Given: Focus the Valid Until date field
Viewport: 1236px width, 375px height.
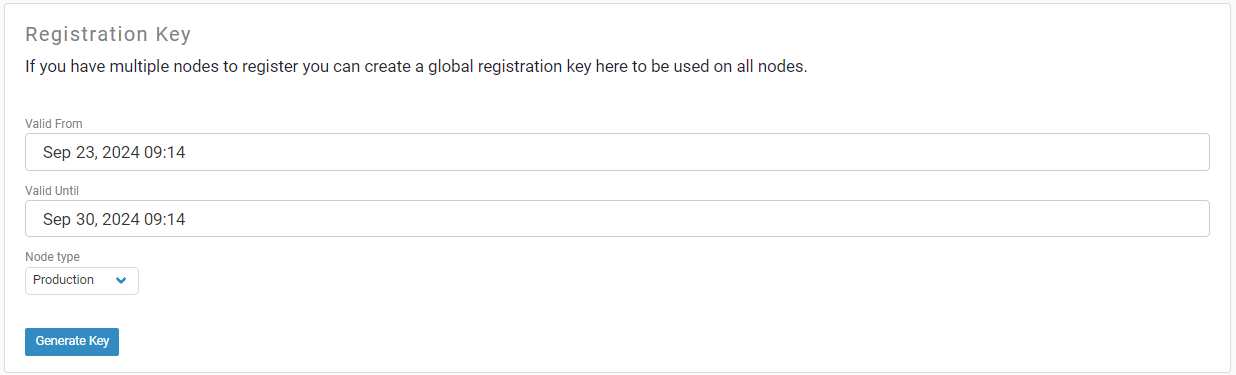Looking at the screenshot, I should point(617,219).
